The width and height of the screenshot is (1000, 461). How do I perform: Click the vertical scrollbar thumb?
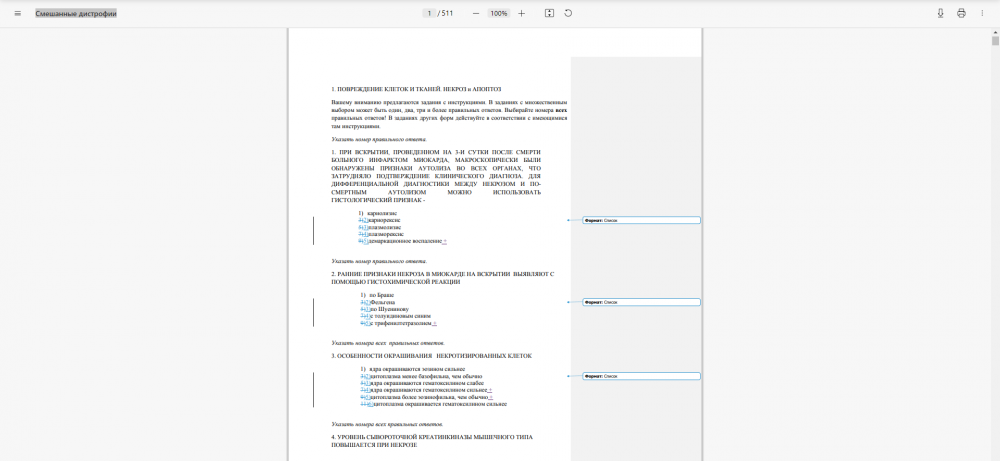click(x=995, y=41)
